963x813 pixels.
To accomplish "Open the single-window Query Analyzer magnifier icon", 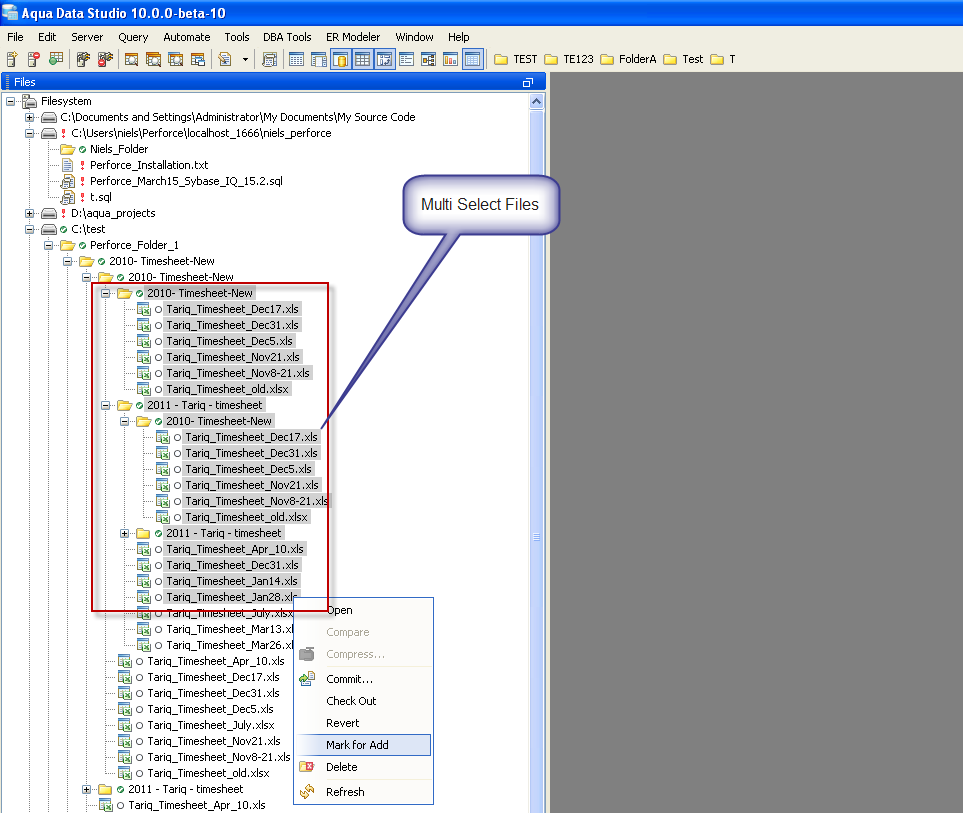I will pos(131,59).
